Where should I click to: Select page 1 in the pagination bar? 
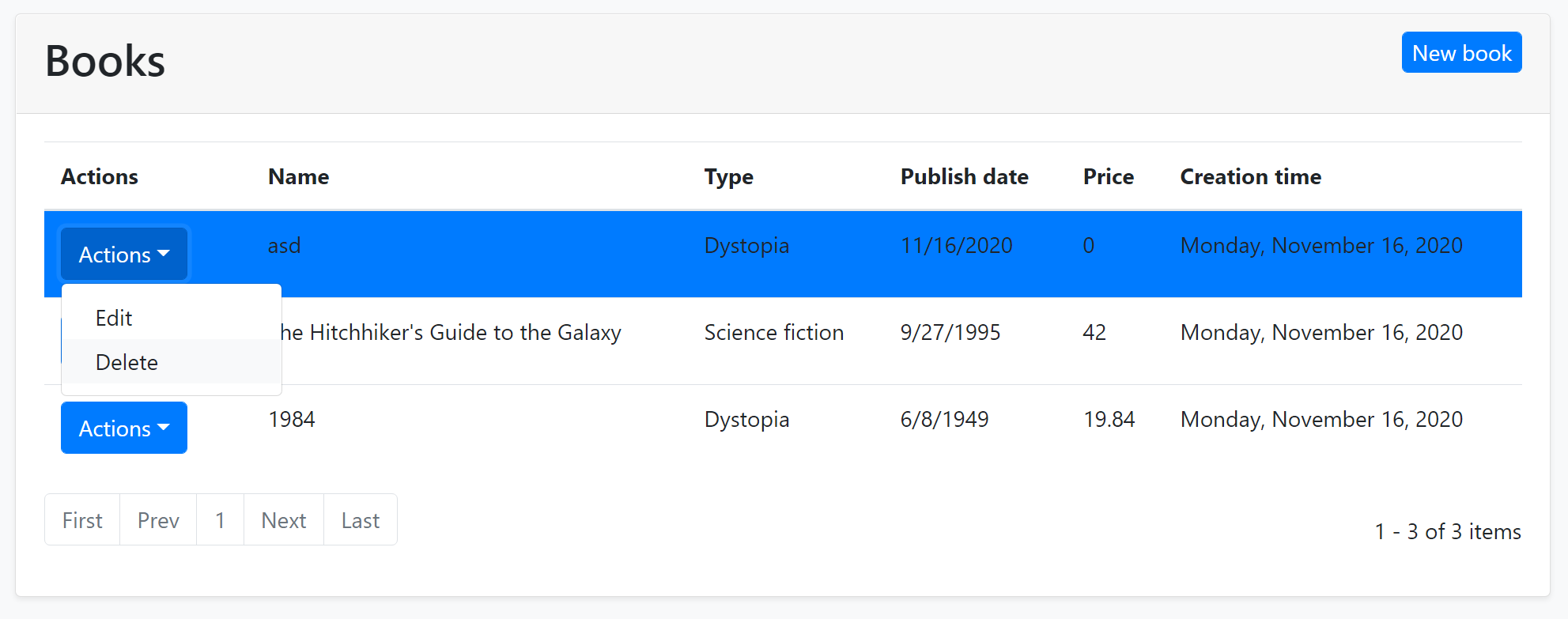click(x=220, y=520)
